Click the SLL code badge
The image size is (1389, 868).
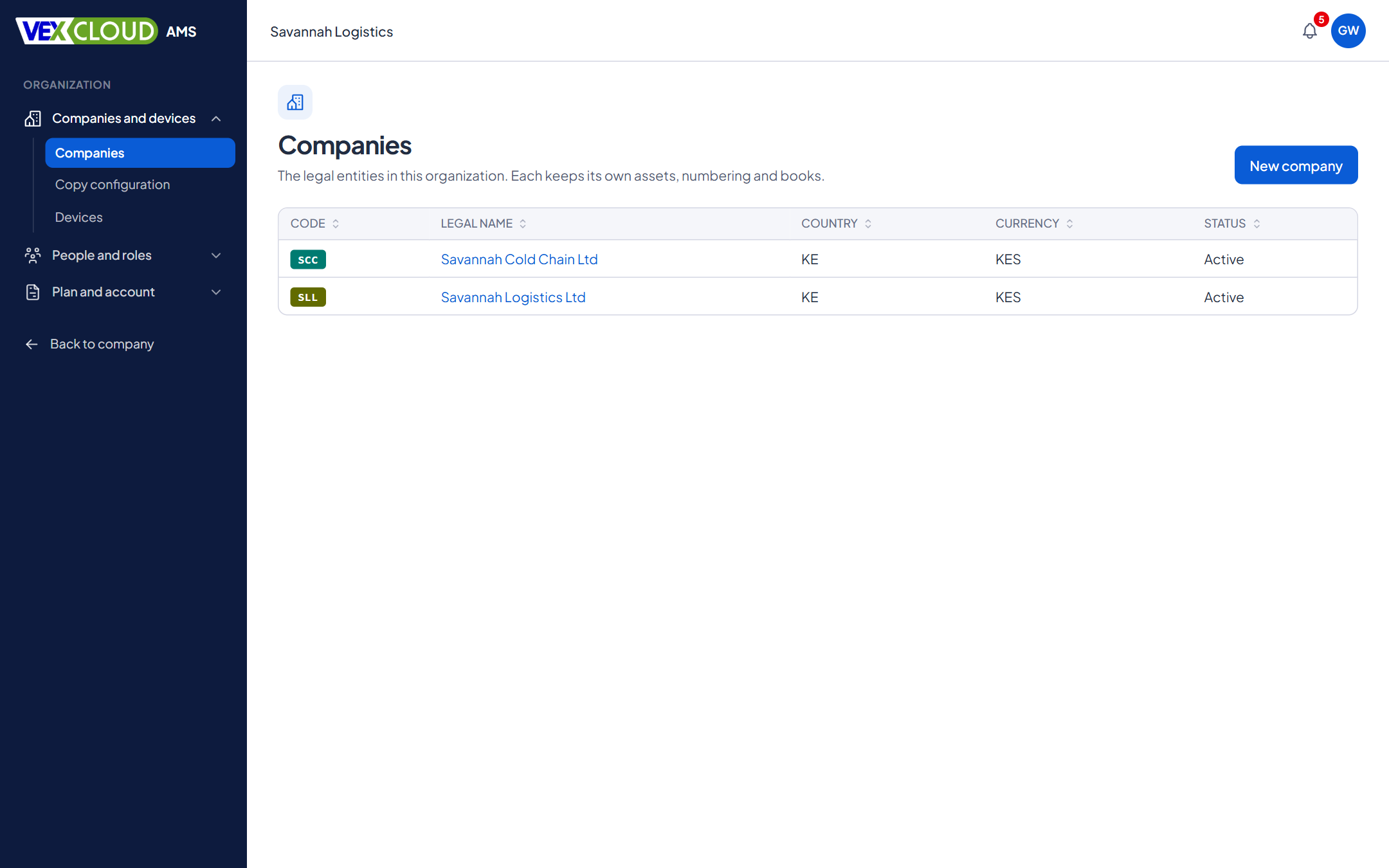coord(308,297)
